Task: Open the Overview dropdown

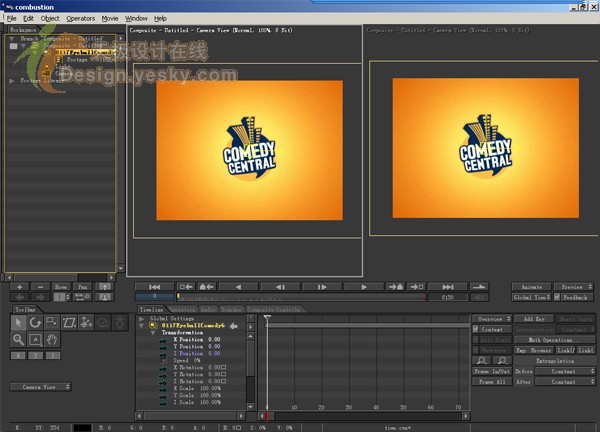Action: tap(492, 319)
